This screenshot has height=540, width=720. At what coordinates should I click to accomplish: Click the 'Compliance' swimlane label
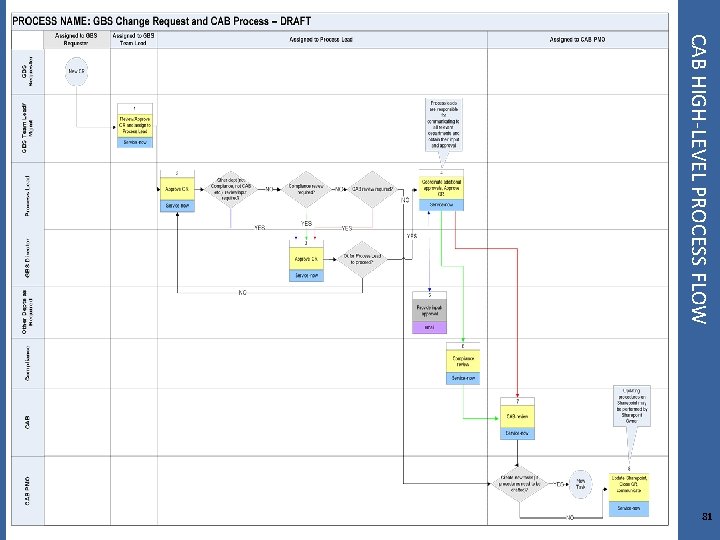pos(28,363)
